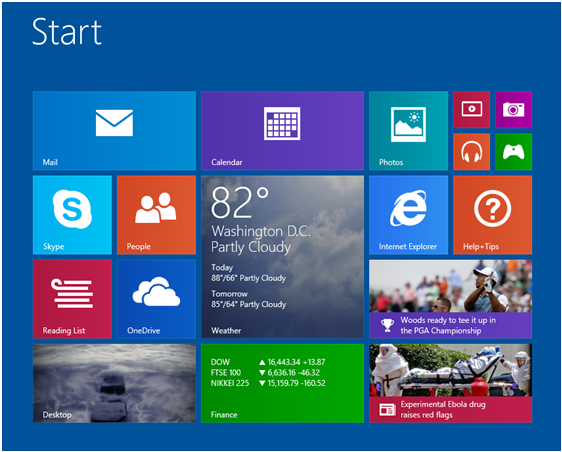Open the Weather live tile
562x452 pixels.
coord(282,257)
